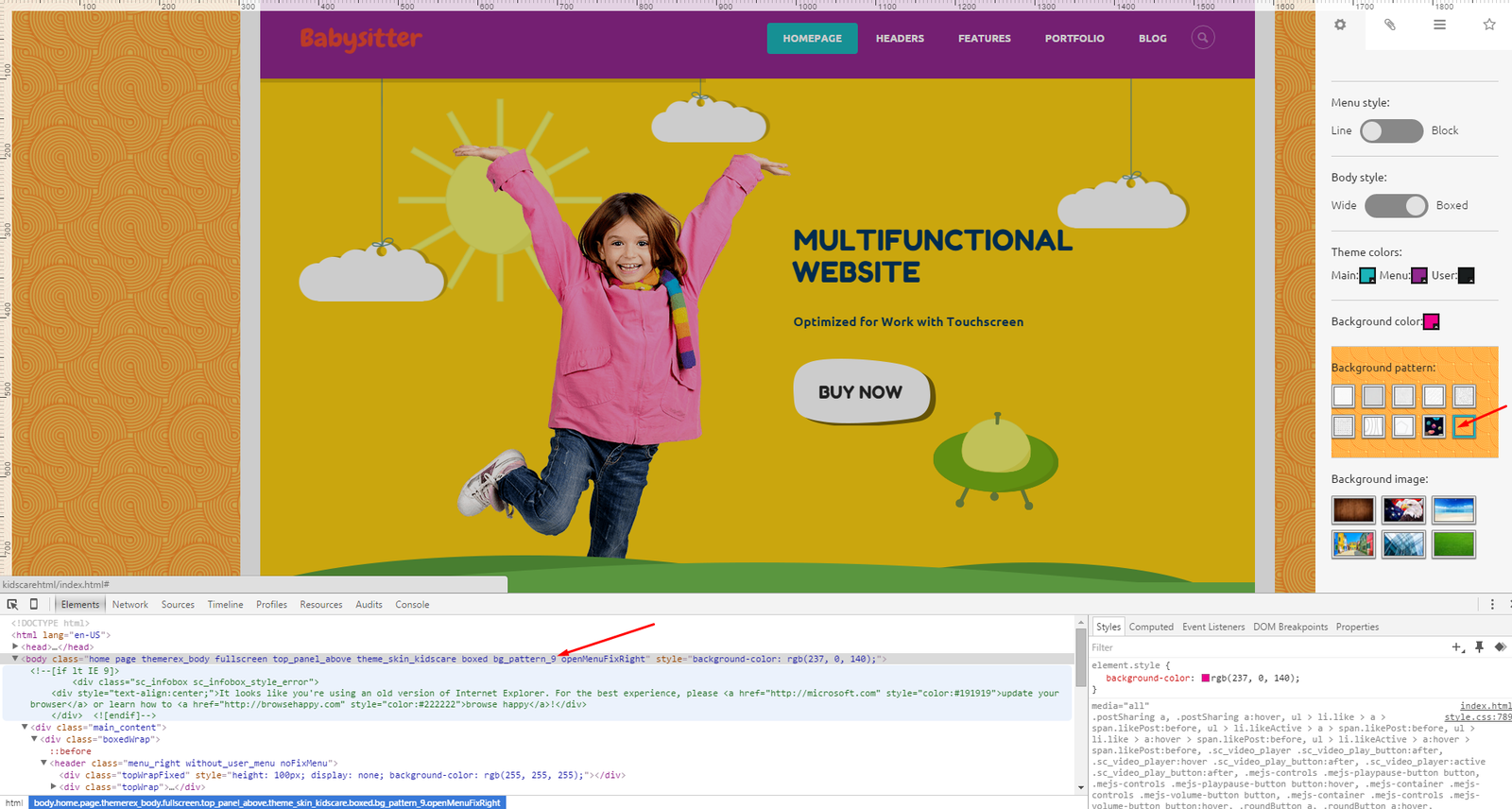The image size is (1512, 809).
Task: Toggle Menu style between Line and Block
Action: click(1391, 130)
